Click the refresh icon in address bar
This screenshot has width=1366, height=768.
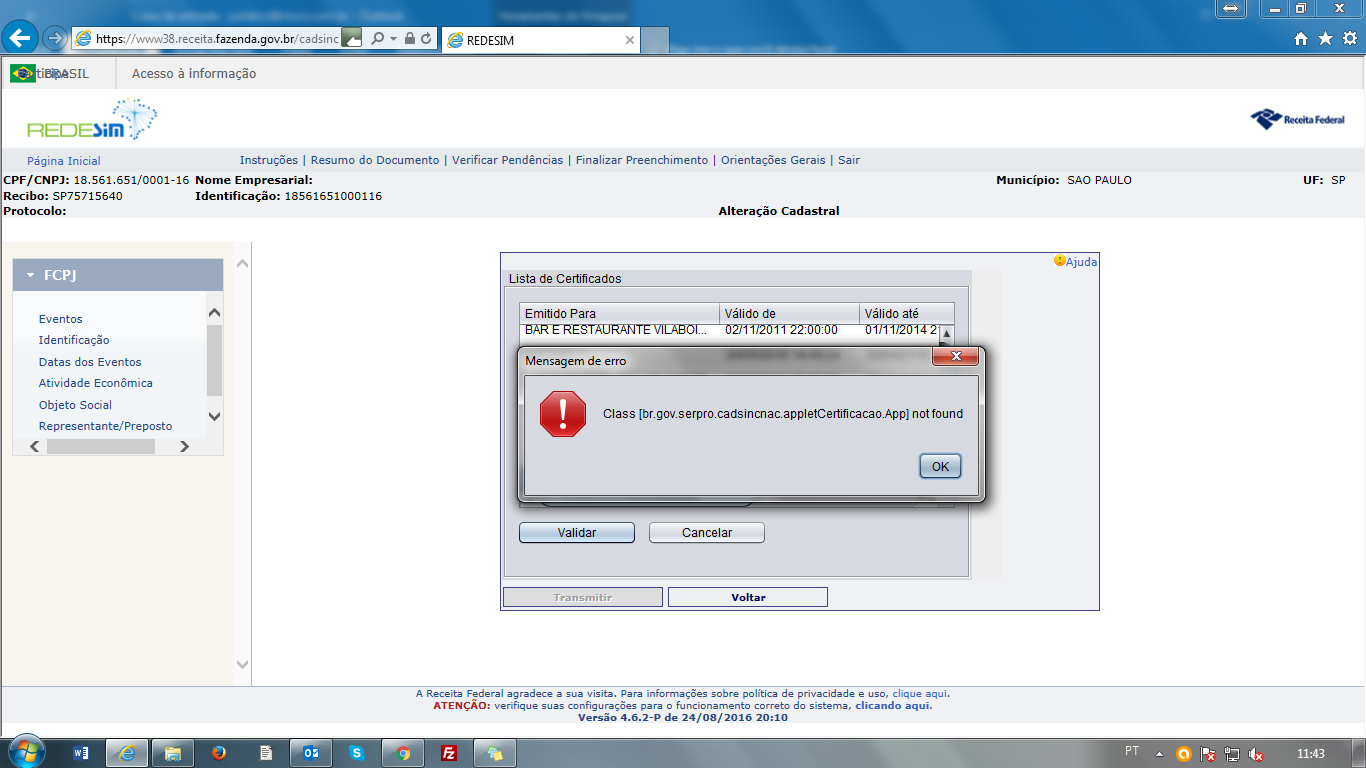pos(427,38)
